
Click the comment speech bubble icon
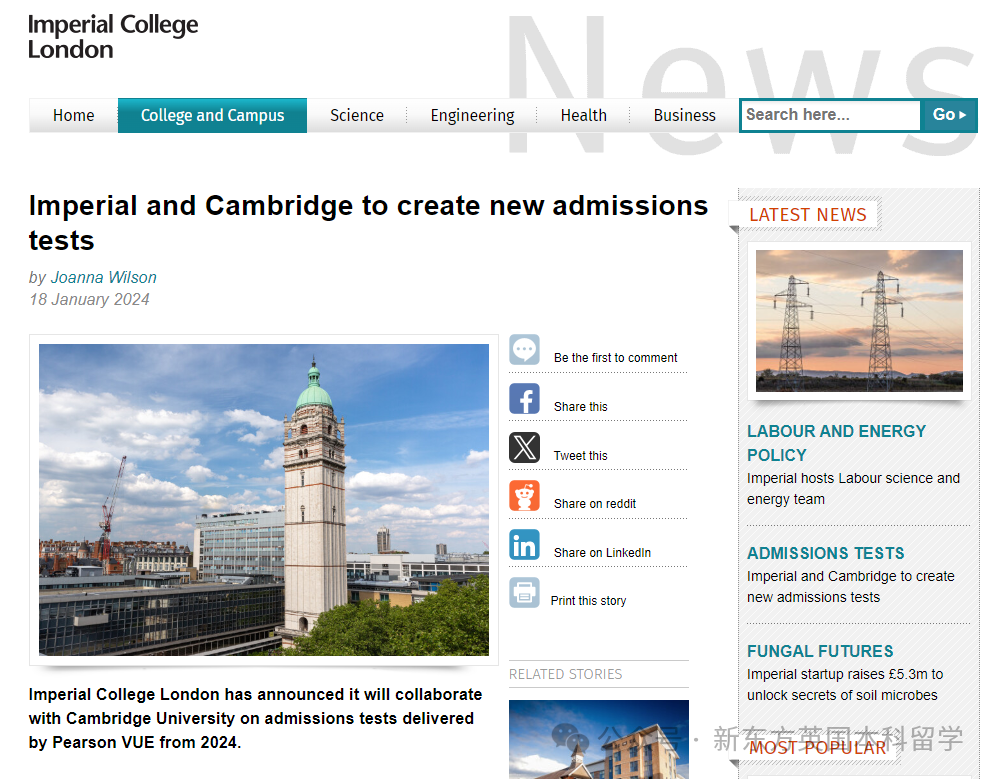tap(524, 350)
